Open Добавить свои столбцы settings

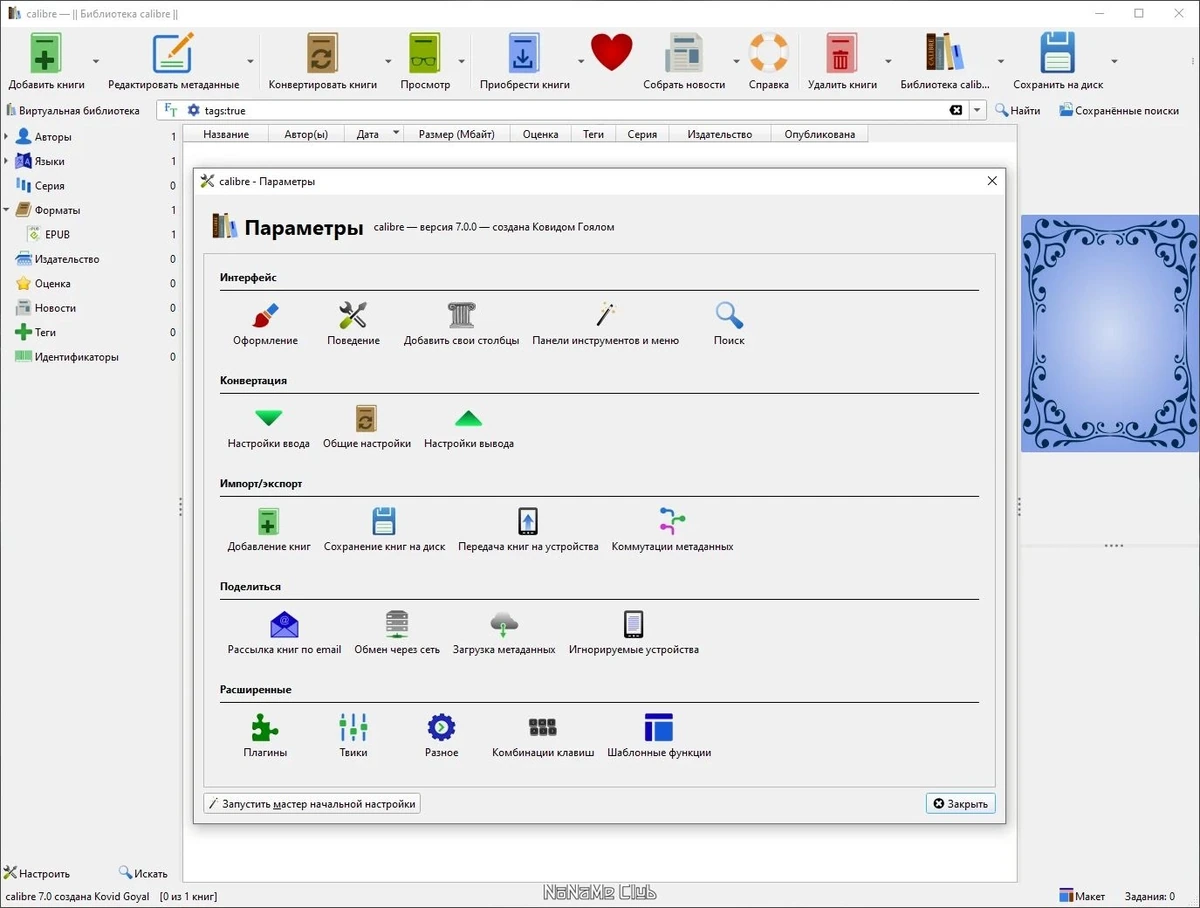(x=461, y=324)
